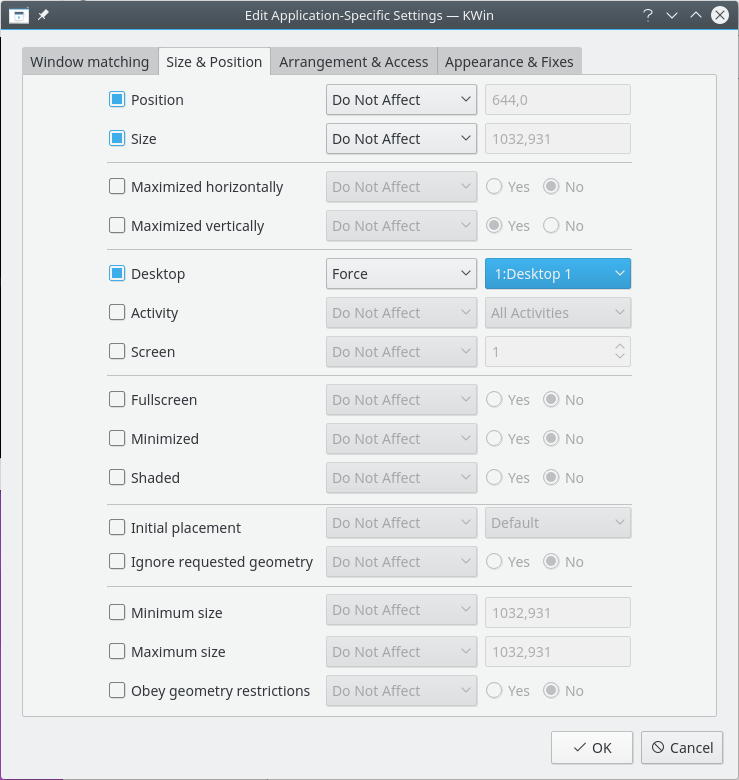Maximize the KWin settings dialog
Image resolution: width=739 pixels, height=780 pixels.
696,15
